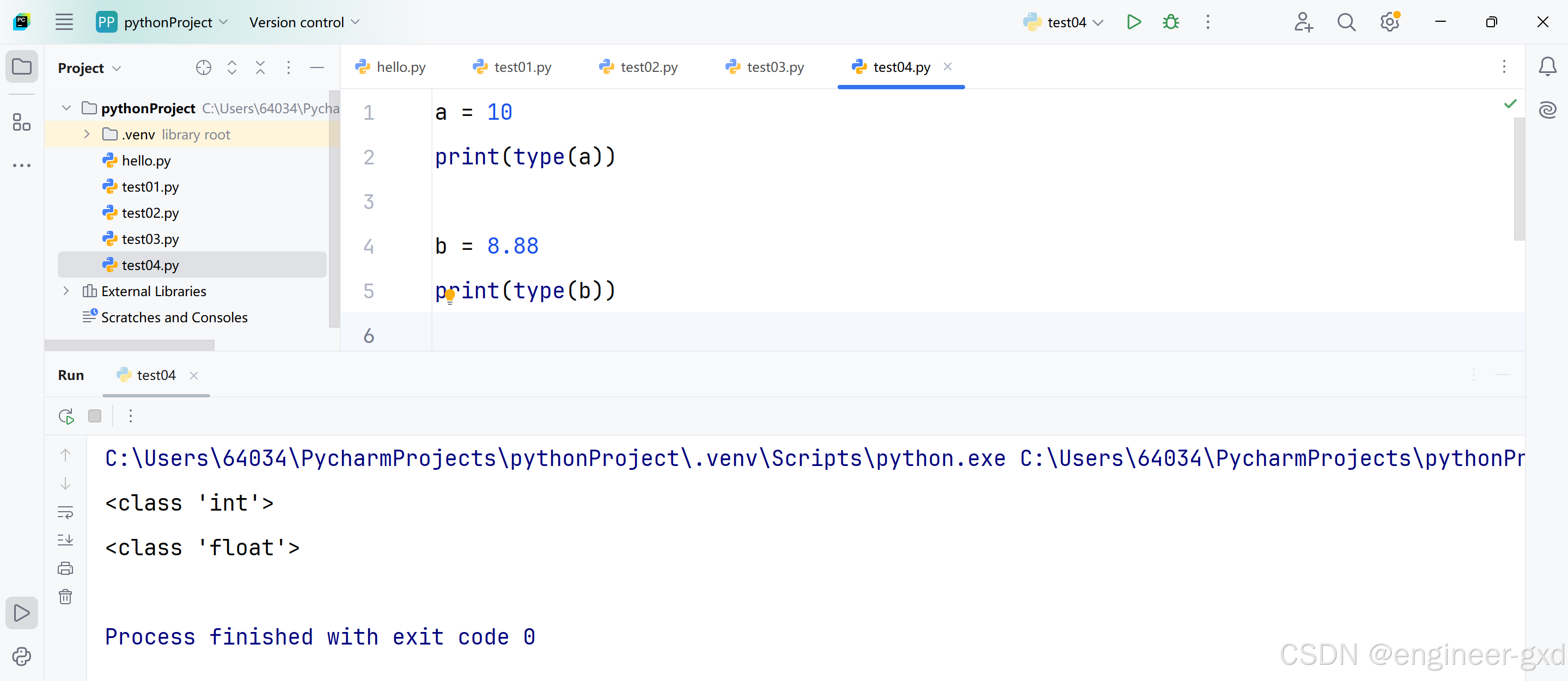The image size is (1568, 681).
Task: Start debugging with the bug icon
Action: (x=1170, y=22)
